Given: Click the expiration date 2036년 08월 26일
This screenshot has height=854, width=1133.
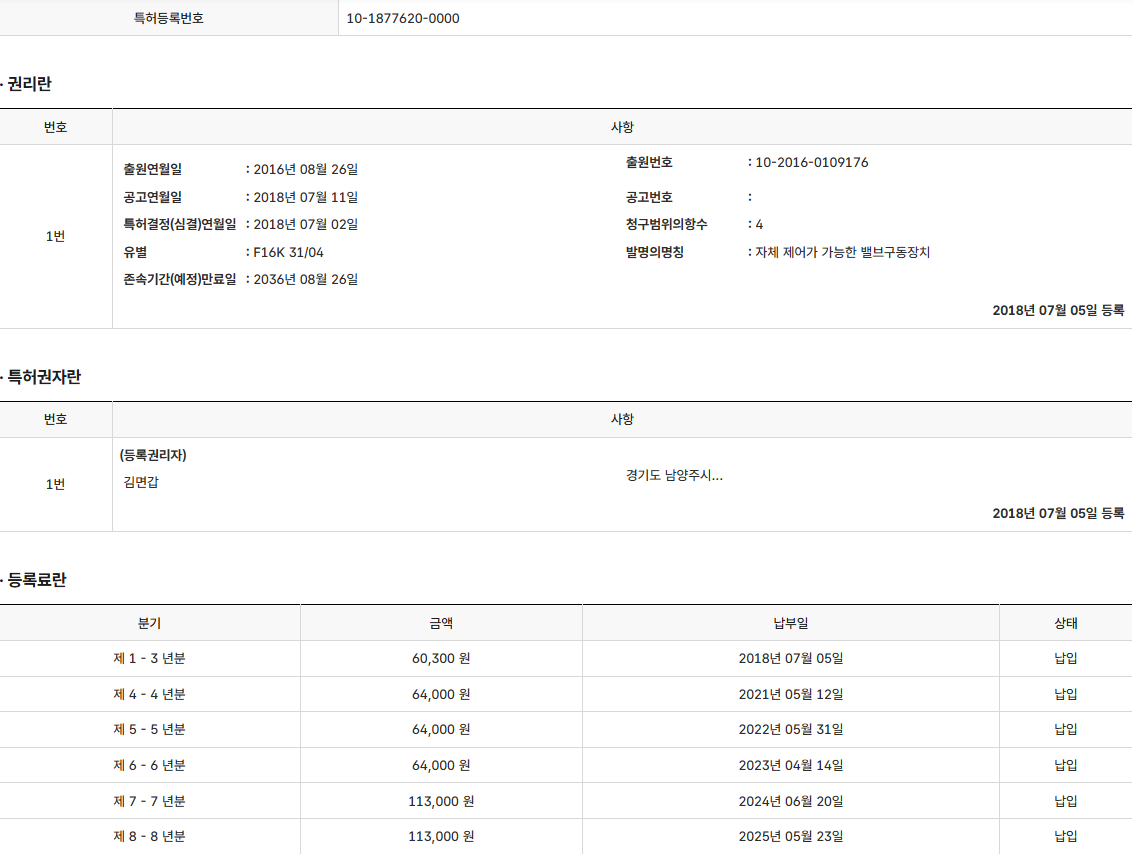Looking at the screenshot, I should [305, 279].
